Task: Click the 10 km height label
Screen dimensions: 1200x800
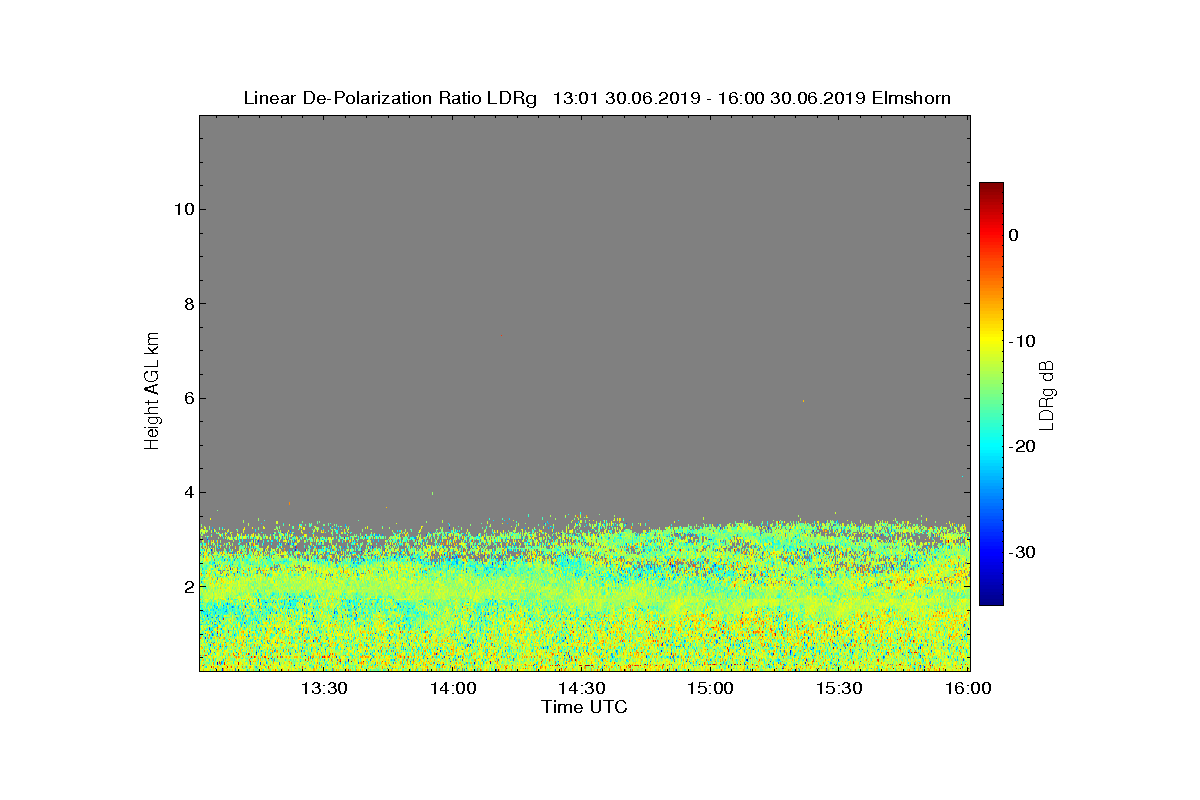Action: point(183,209)
